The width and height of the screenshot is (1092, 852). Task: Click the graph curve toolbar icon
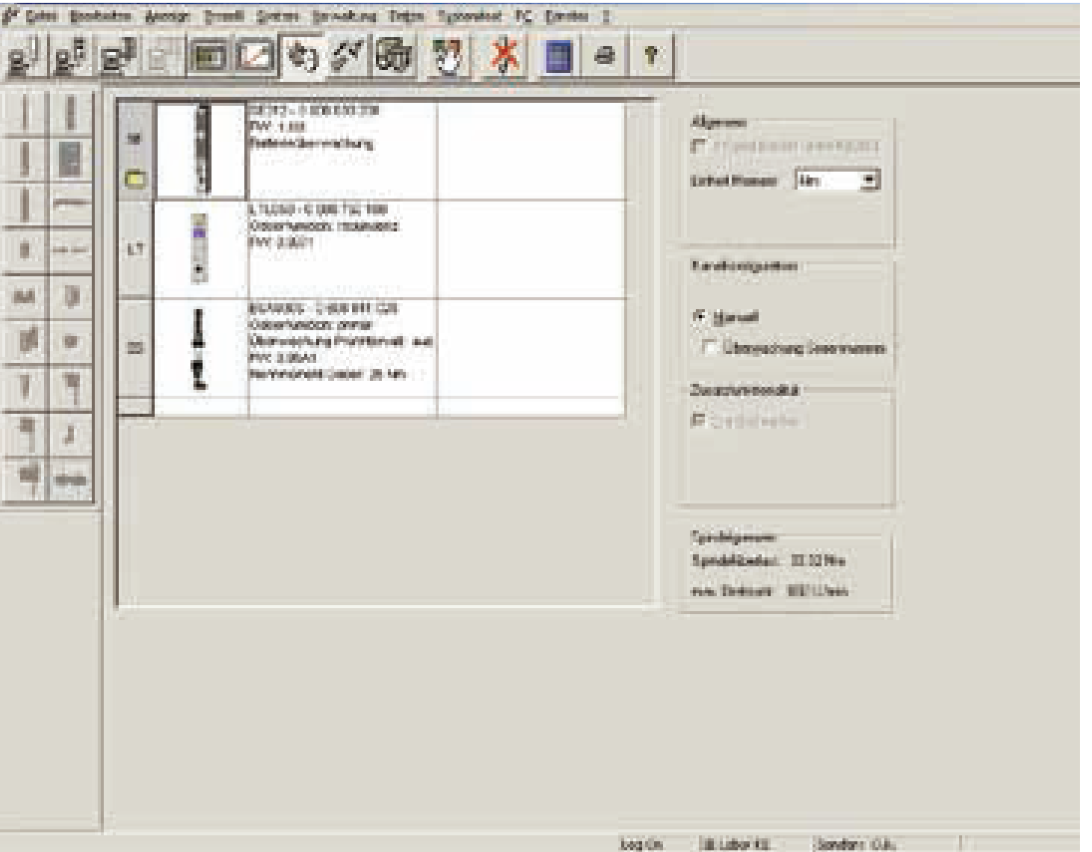pyautogui.click(x=254, y=58)
